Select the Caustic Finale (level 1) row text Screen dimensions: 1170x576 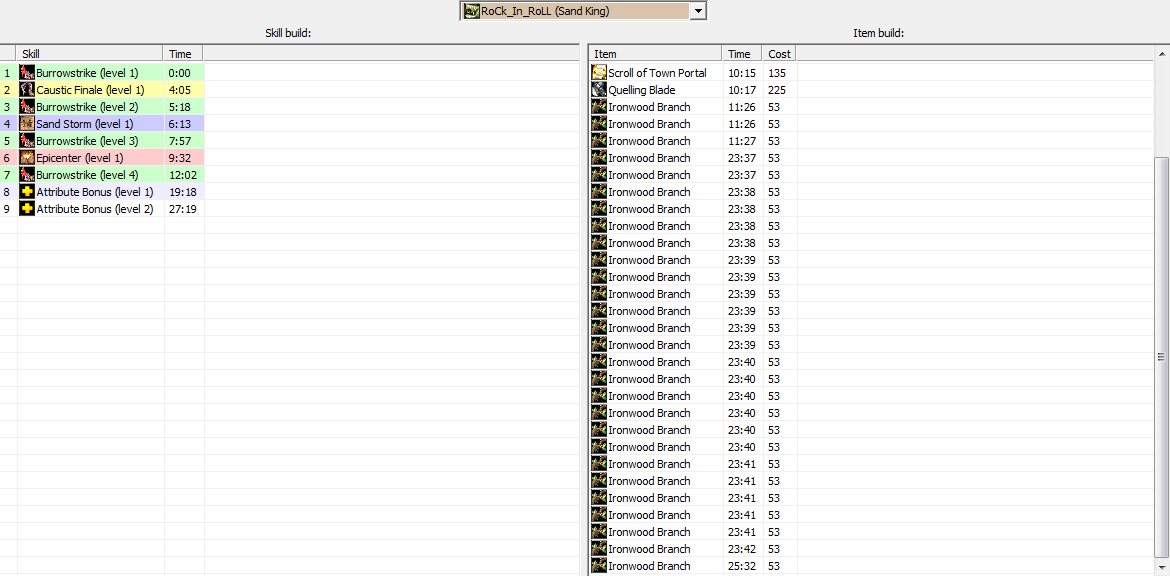pos(90,90)
